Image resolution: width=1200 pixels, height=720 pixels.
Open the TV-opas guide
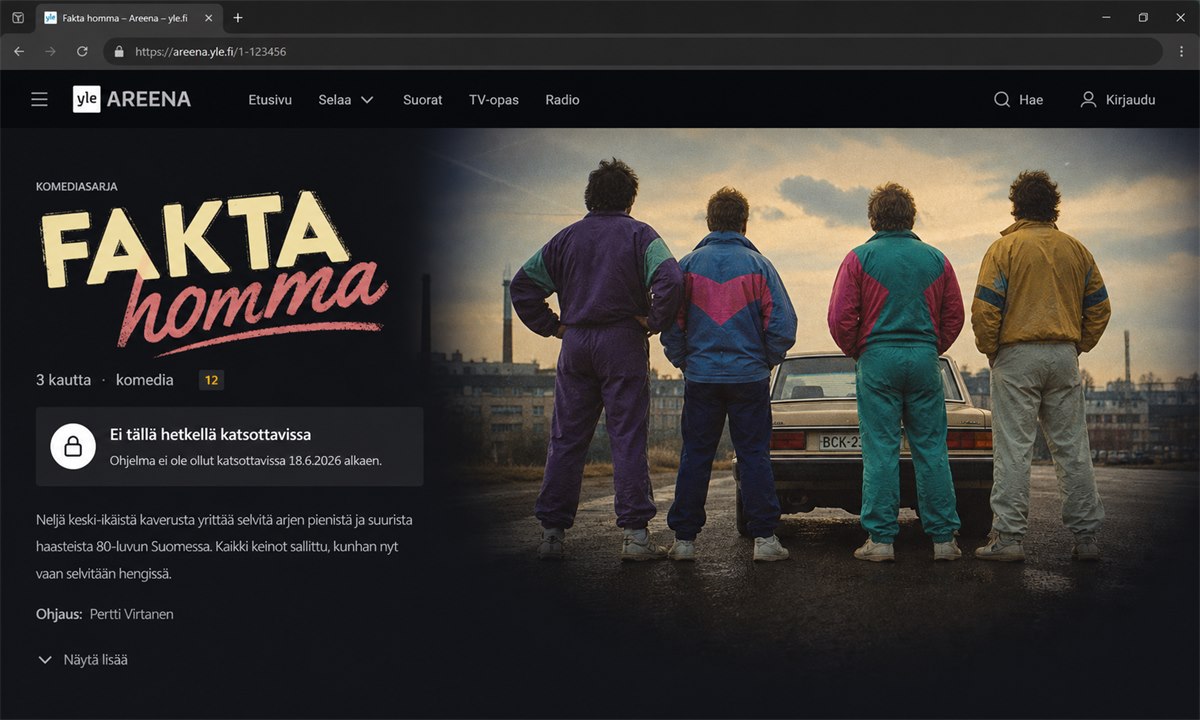[494, 100]
